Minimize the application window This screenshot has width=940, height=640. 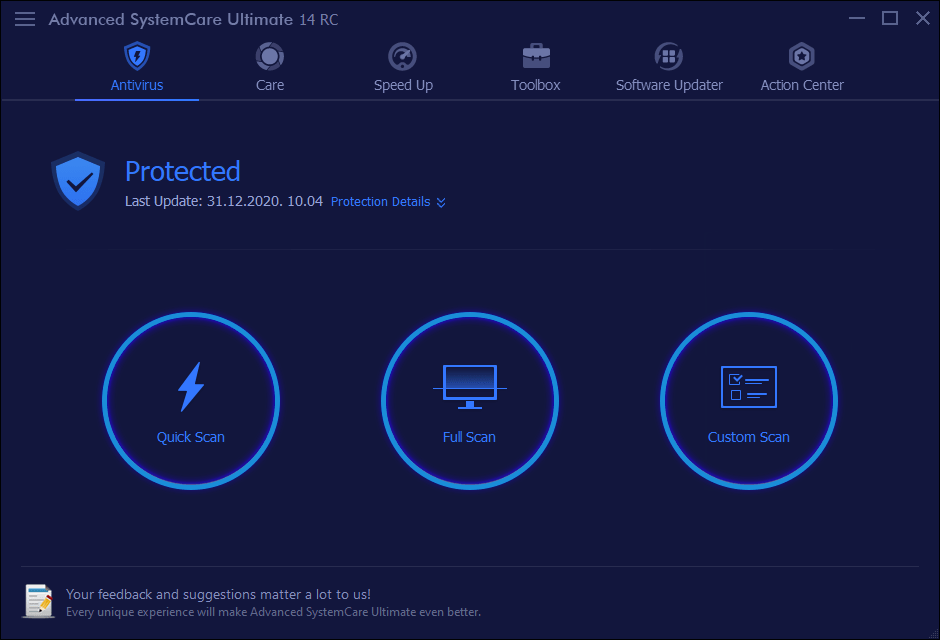857,19
